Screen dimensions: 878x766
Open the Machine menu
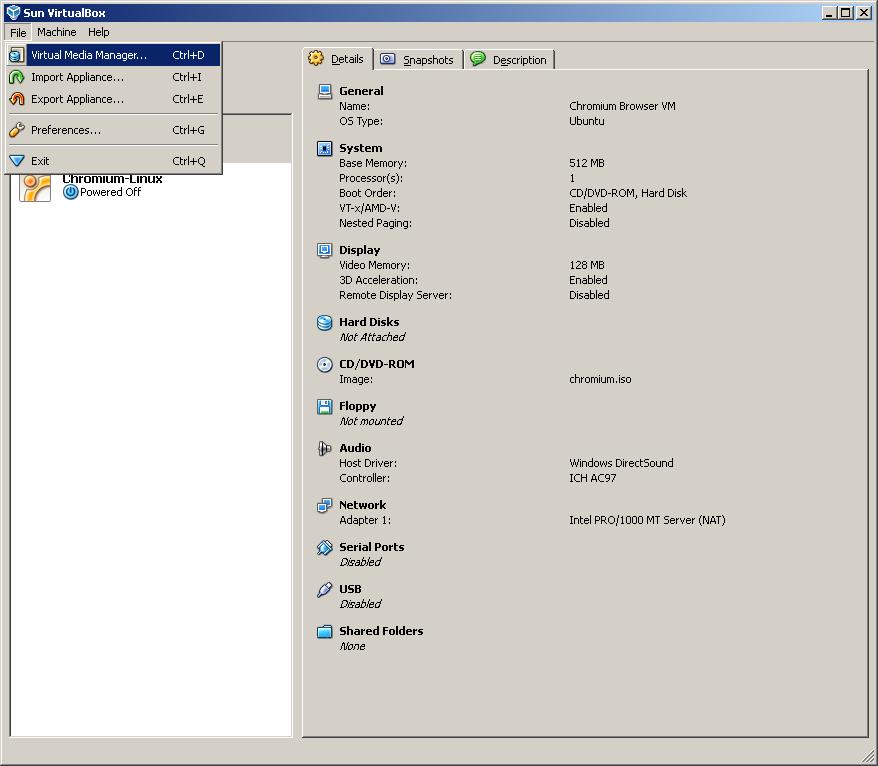click(x=57, y=32)
